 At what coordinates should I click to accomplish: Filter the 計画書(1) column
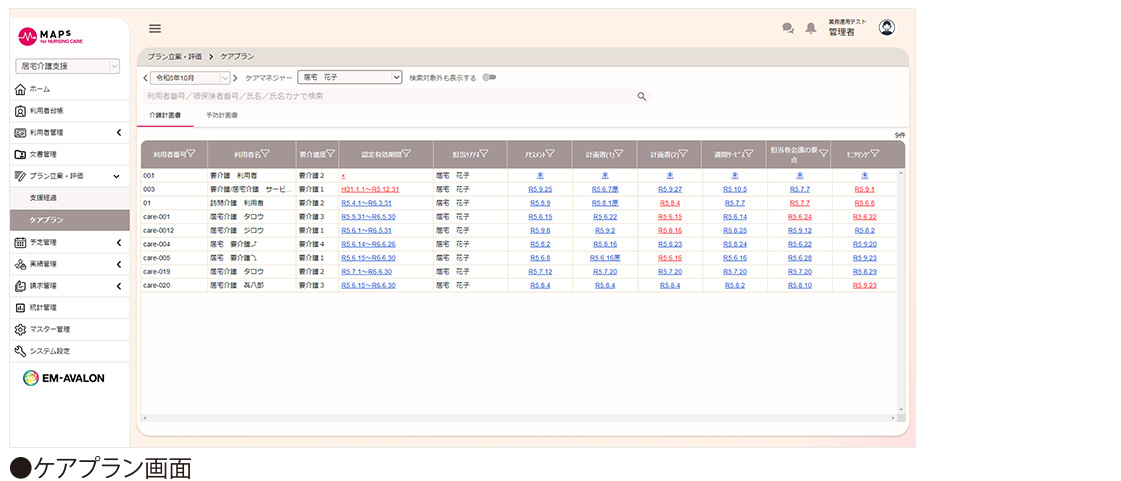(x=619, y=153)
